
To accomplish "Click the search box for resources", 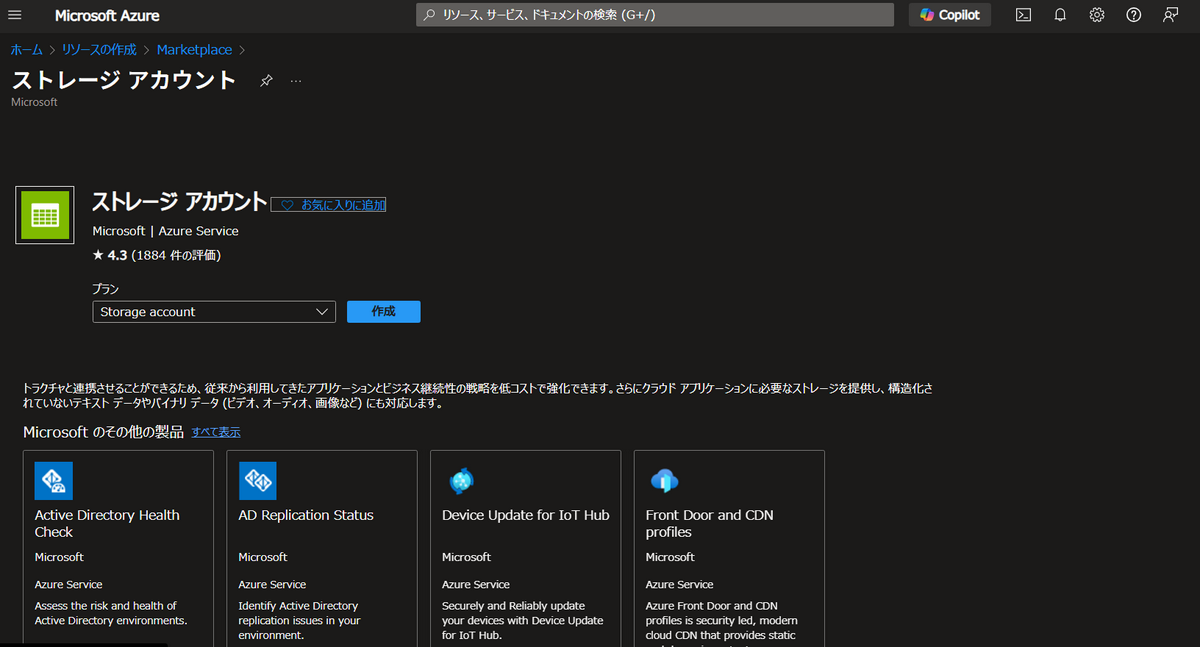I will coord(655,15).
